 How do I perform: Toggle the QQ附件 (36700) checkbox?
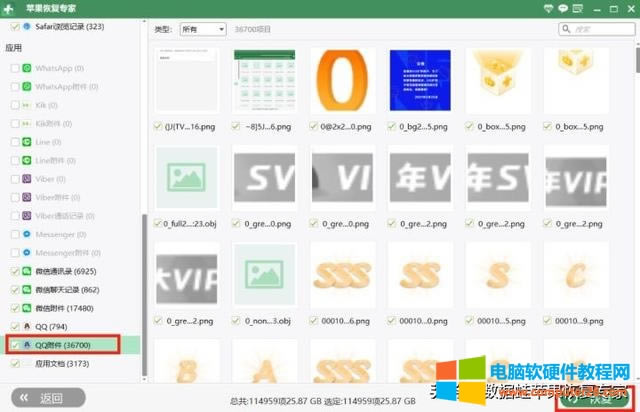(13, 344)
